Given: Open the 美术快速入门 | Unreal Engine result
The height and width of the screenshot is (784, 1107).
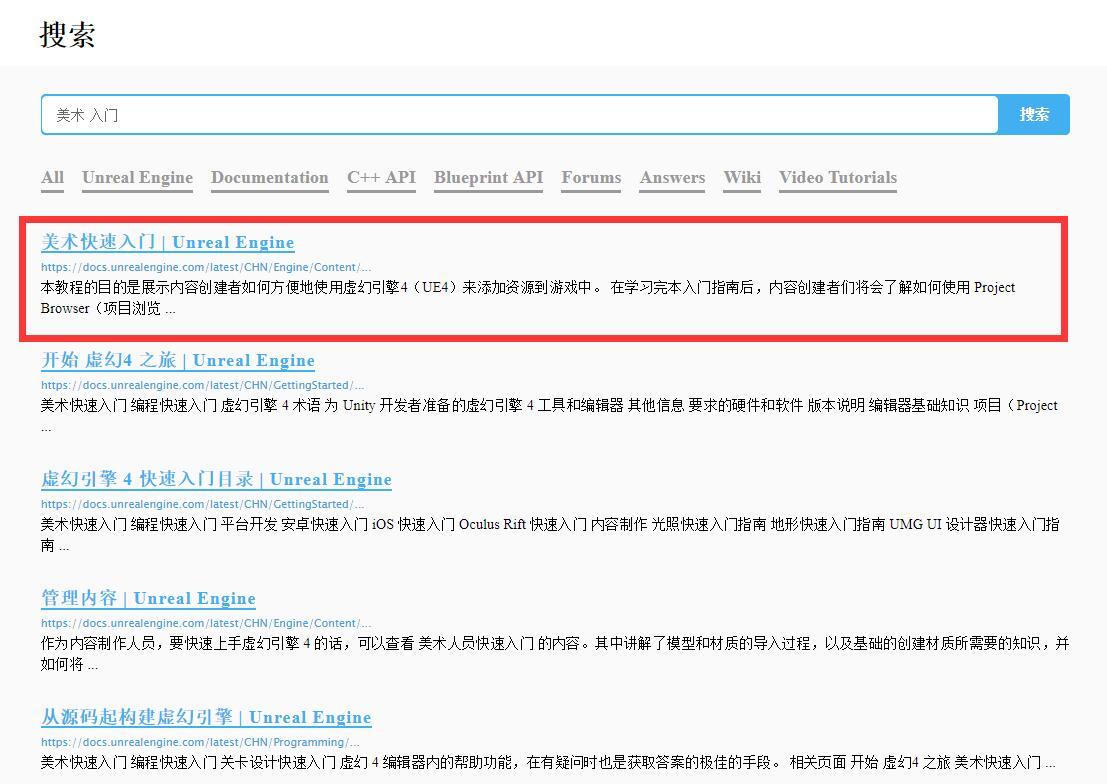Looking at the screenshot, I should point(167,242).
